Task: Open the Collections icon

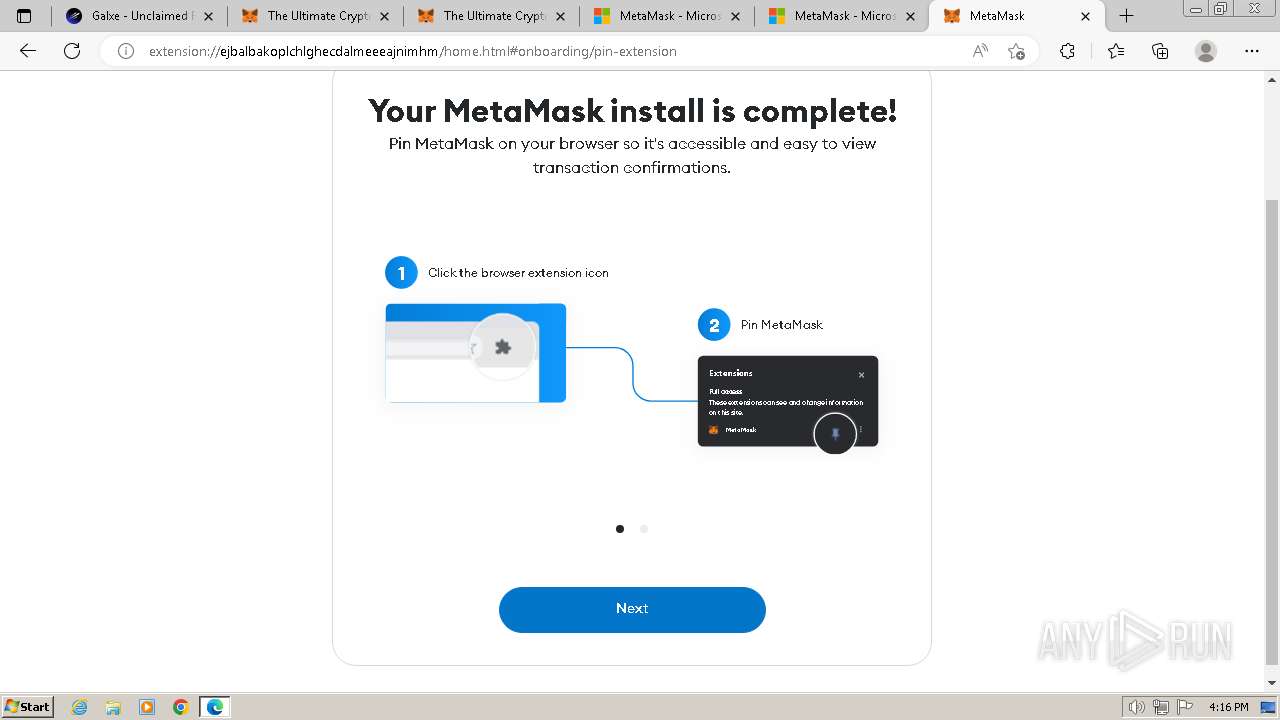Action: (x=1160, y=51)
